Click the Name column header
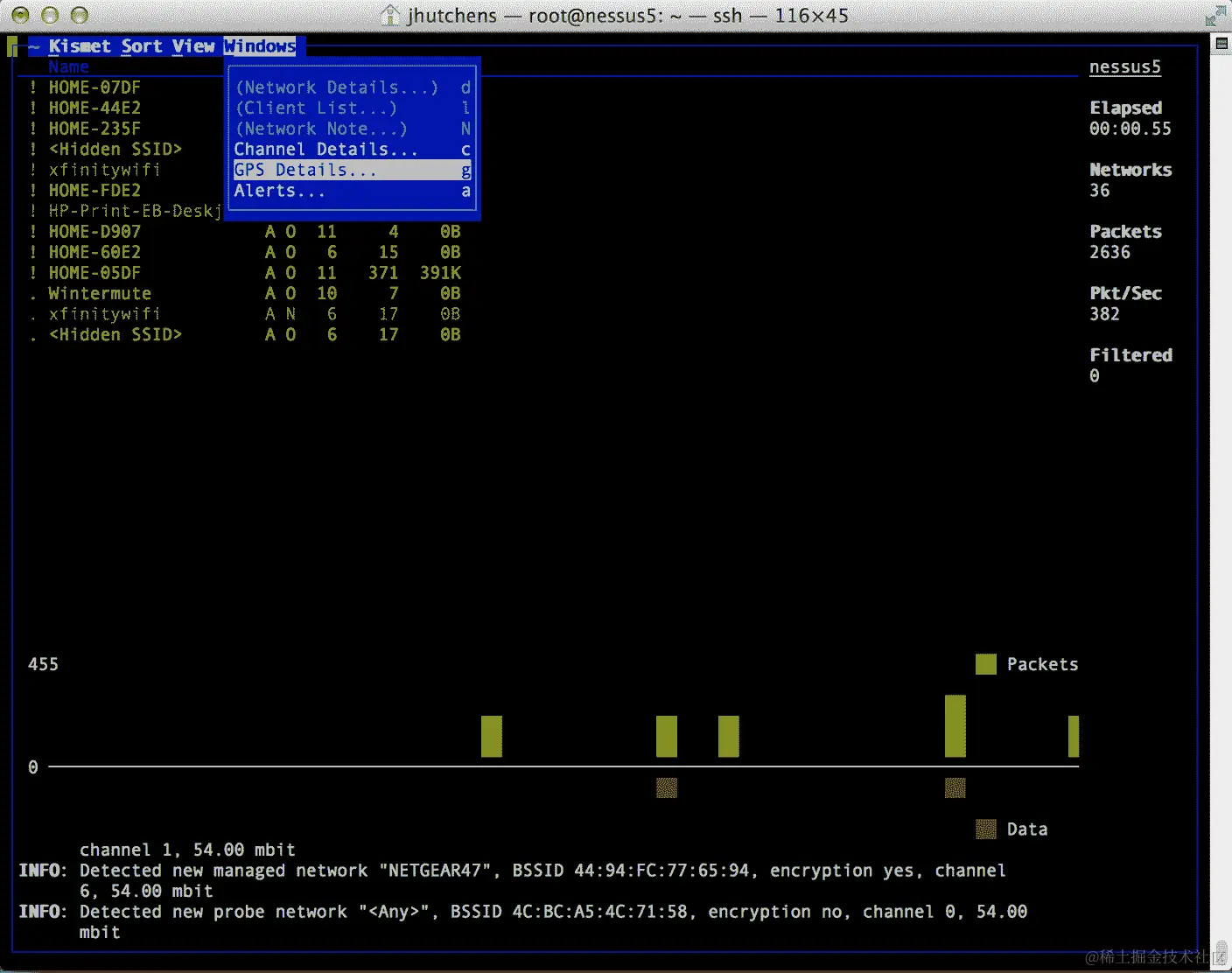1232x973 pixels. (x=68, y=67)
